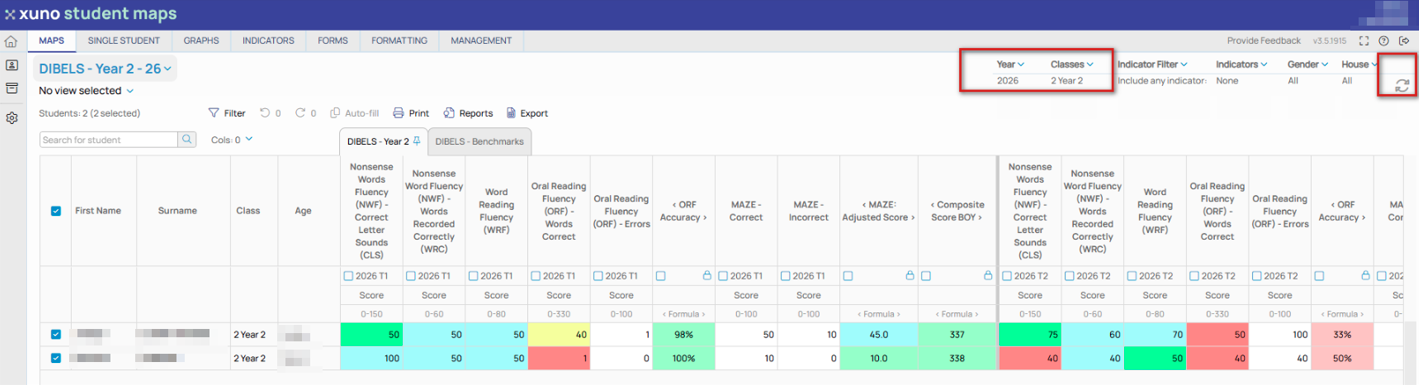The height and width of the screenshot is (385, 1419).
Task: Toggle fullscreen mode icon
Action: pyautogui.click(x=1364, y=41)
